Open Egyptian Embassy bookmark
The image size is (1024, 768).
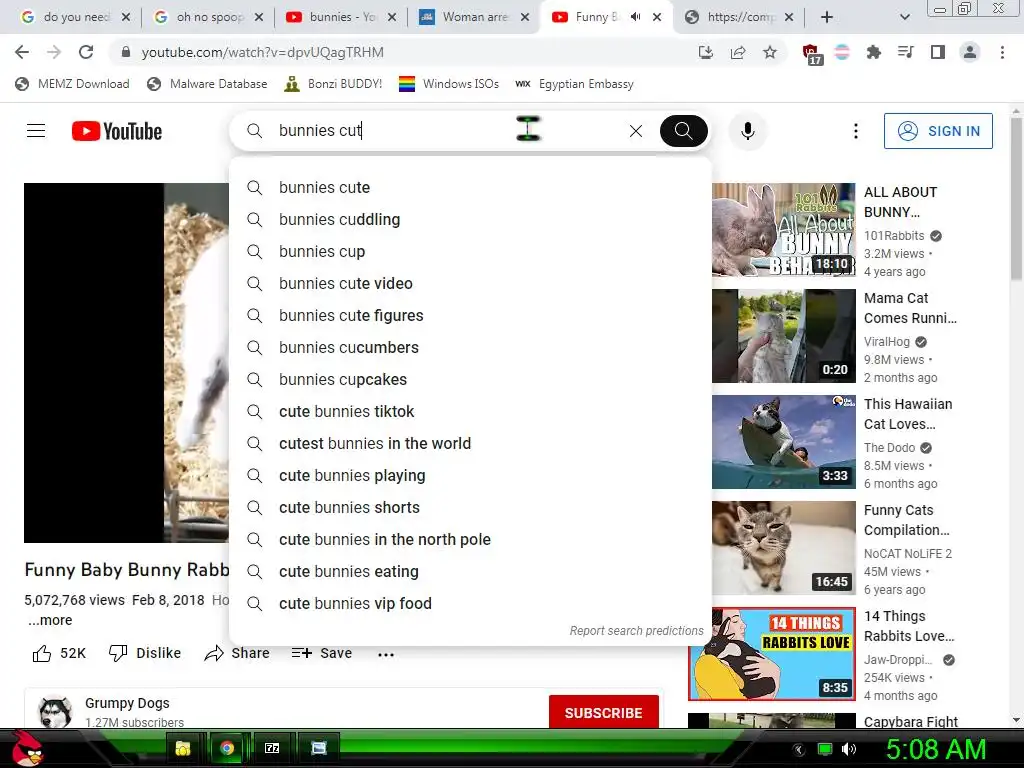(x=575, y=84)
